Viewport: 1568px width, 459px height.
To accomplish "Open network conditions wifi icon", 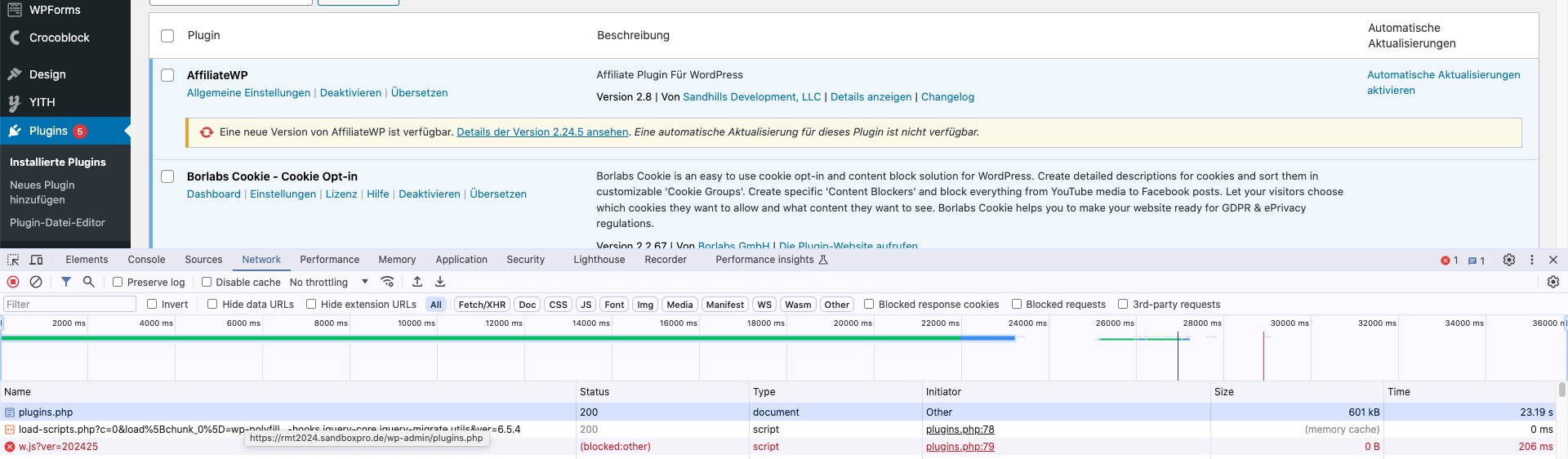I will tap(388, 282).
